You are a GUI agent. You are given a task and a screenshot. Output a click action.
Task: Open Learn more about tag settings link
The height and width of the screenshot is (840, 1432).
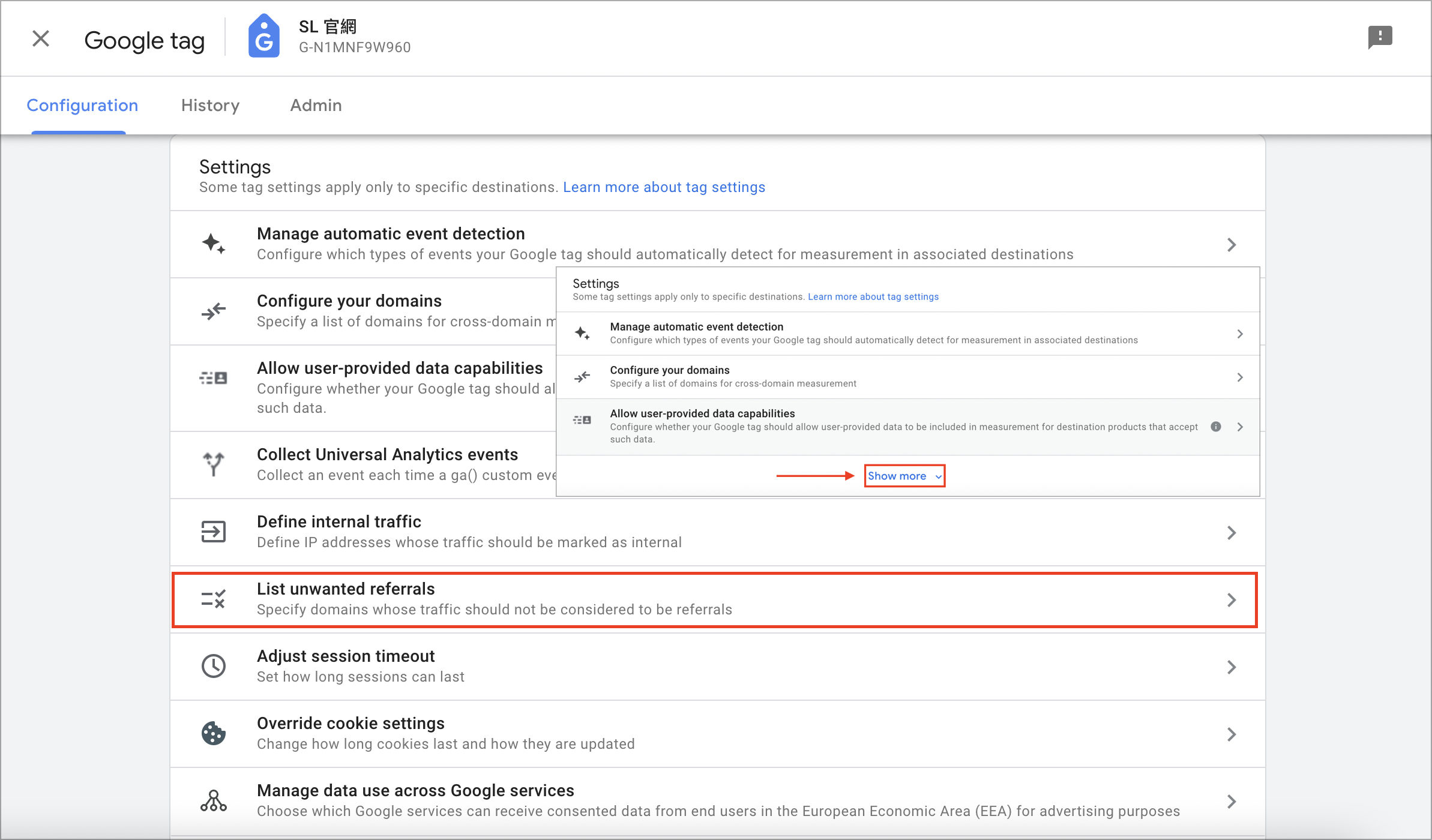pos(664,187)
